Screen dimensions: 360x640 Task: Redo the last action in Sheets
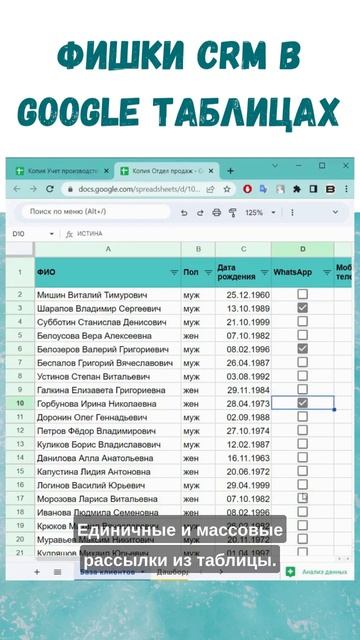[x=200, y=213]
